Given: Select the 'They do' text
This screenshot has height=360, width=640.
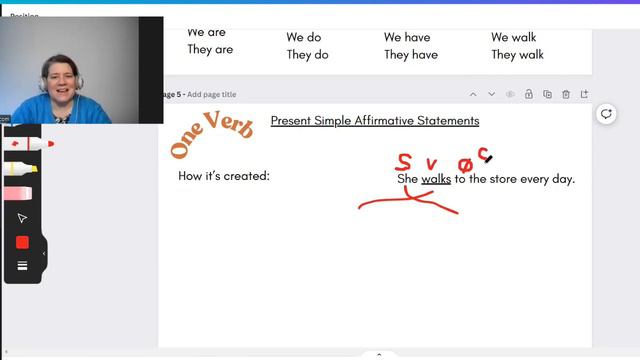Looking at the screenshot, I should [307, 55].
